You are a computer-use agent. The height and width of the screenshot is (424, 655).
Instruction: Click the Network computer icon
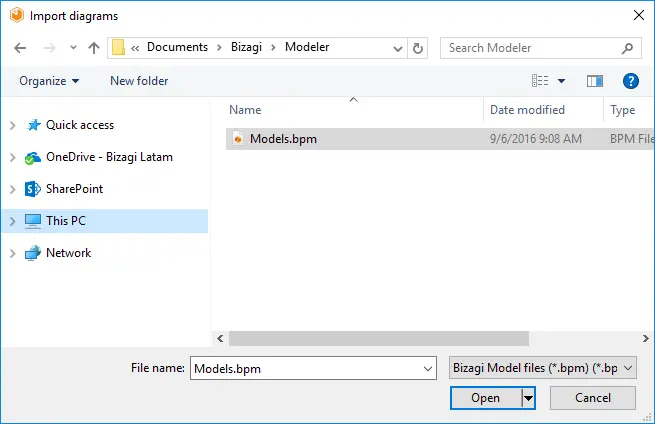click(33, 253)
